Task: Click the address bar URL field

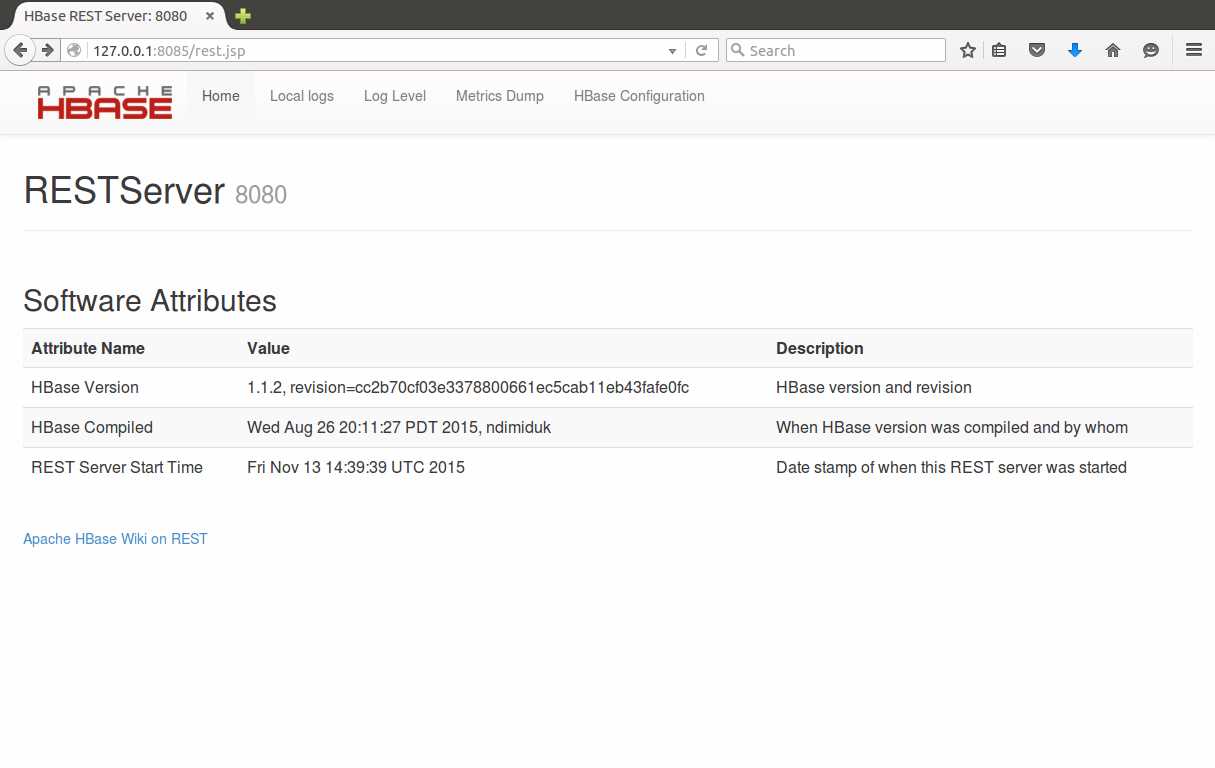Action: (x=375, y=50)
